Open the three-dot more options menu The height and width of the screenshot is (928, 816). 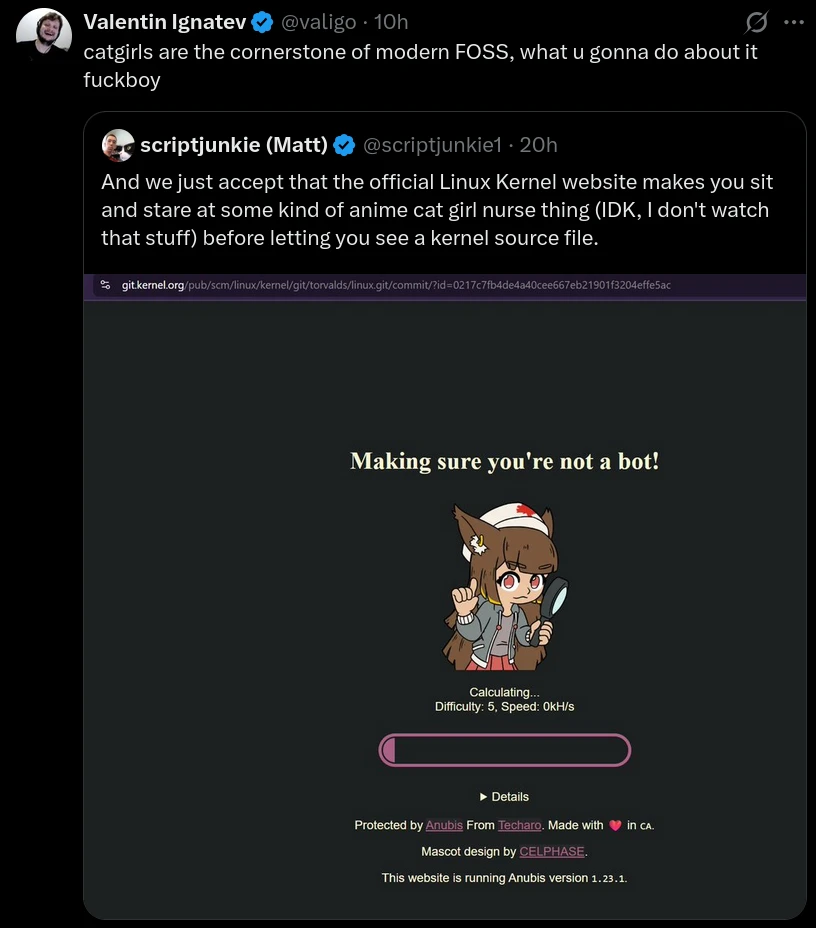(793, 22)
